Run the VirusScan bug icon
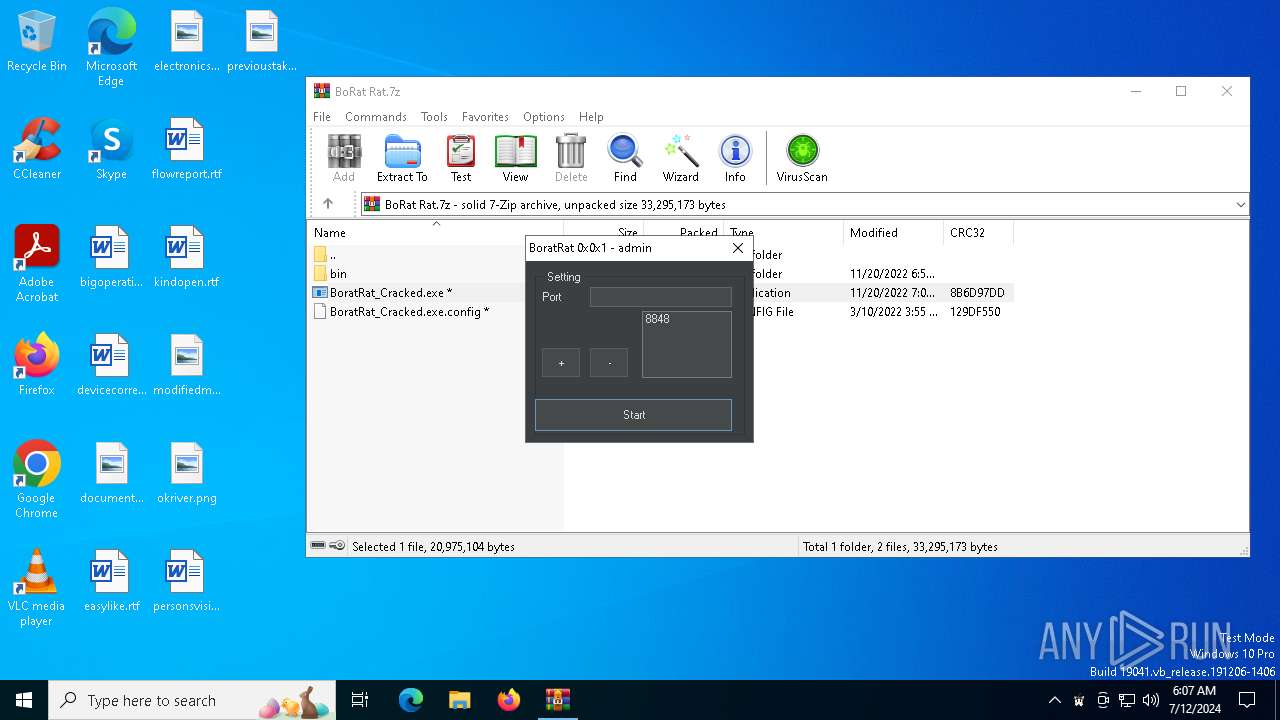Viewport: 1280px width, 720px height. 802,158
